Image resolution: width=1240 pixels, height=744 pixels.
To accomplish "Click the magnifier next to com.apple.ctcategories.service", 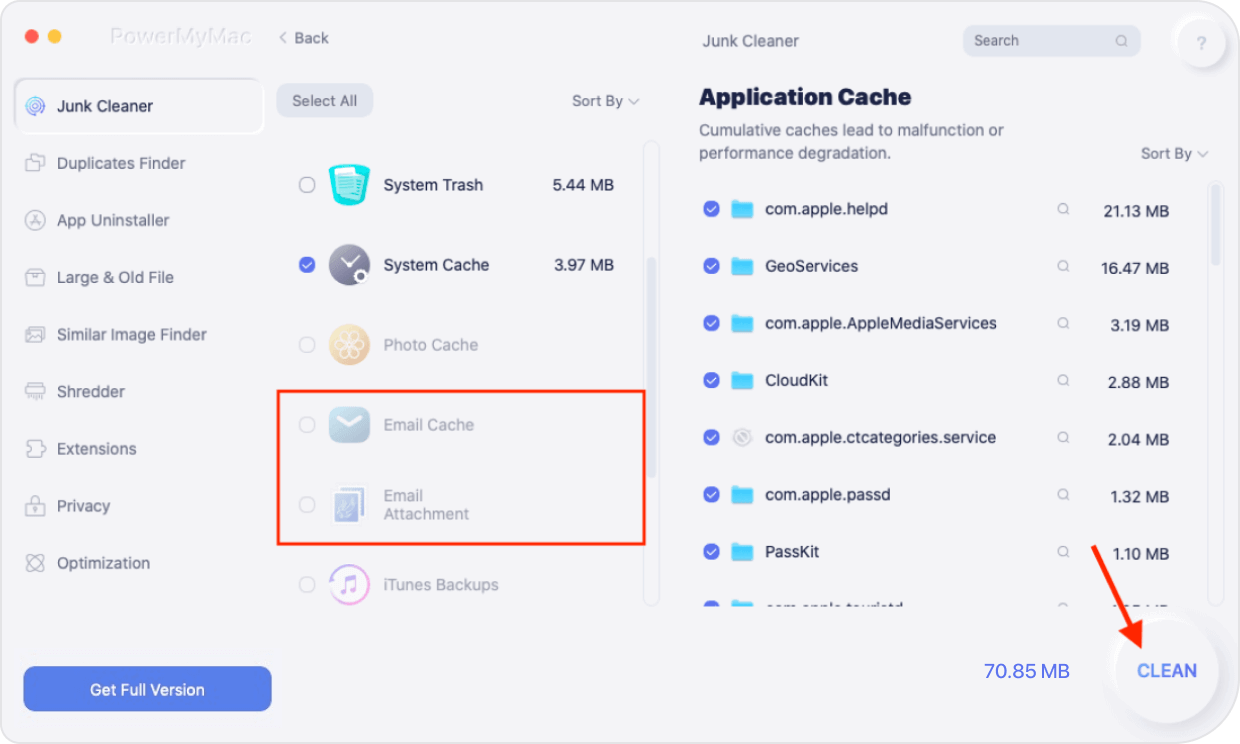I will click(1064, 438).
